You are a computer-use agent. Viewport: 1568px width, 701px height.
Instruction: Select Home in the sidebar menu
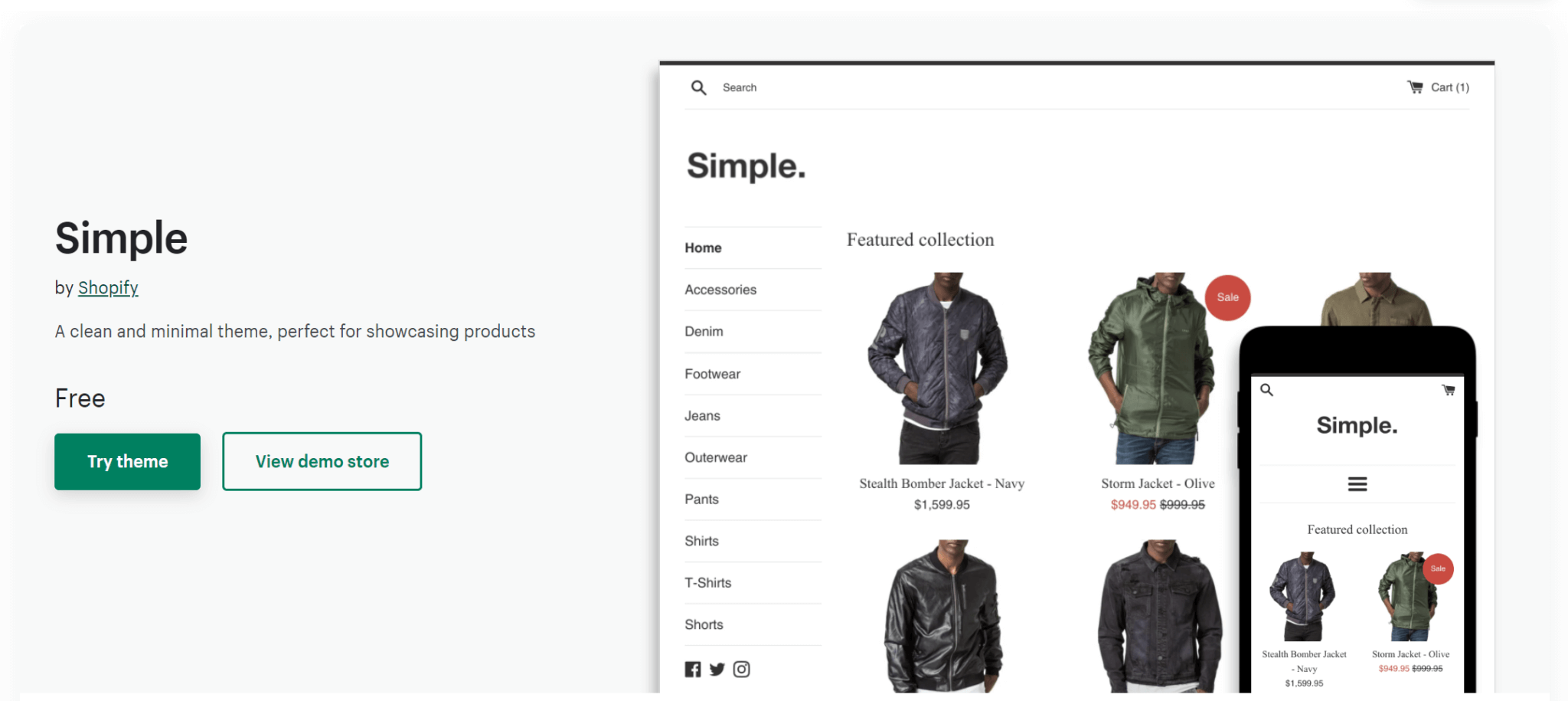click(703, 248)
